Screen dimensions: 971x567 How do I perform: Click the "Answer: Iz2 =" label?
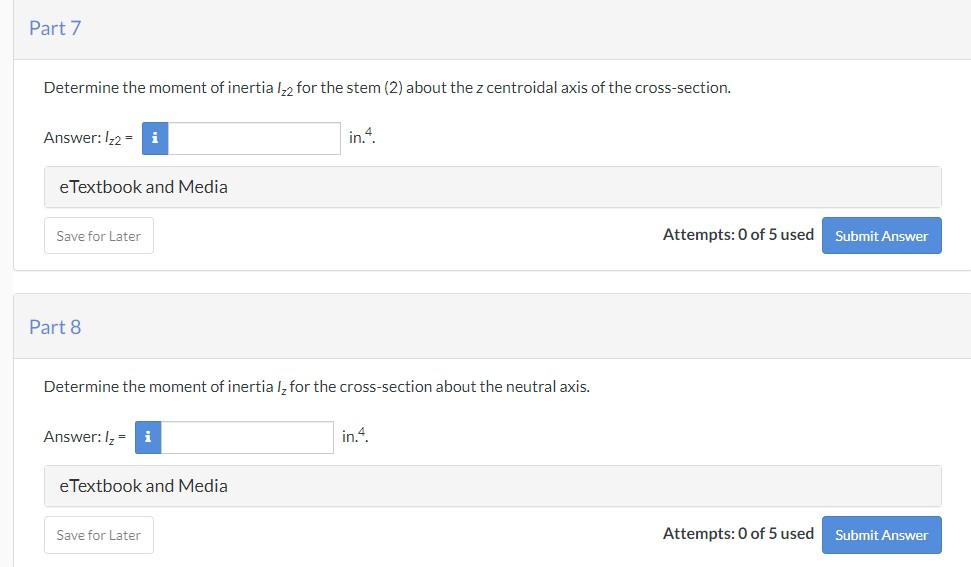(x=88, y=139)
